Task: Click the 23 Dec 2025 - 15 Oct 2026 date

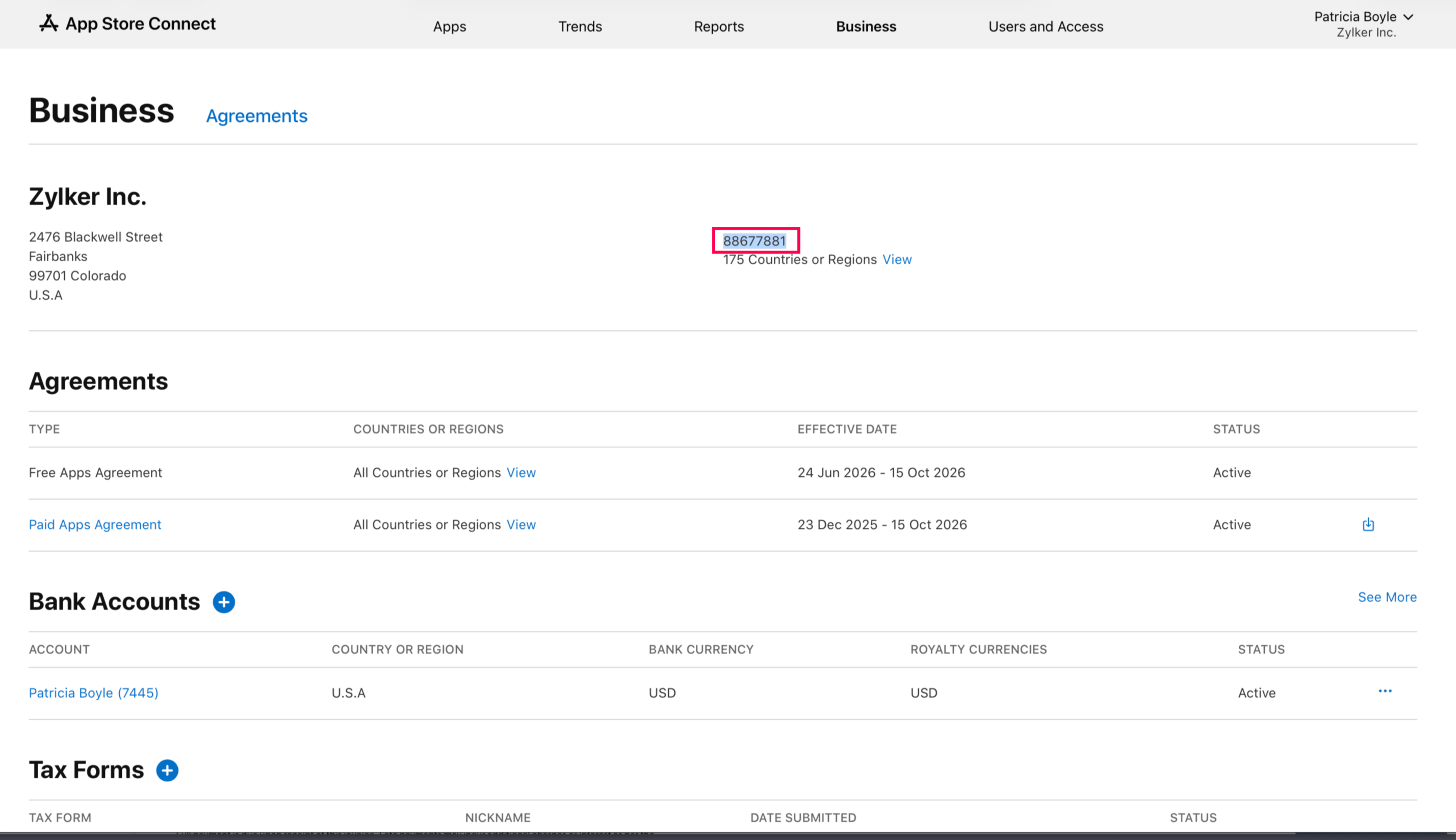Action: point(882,524)
